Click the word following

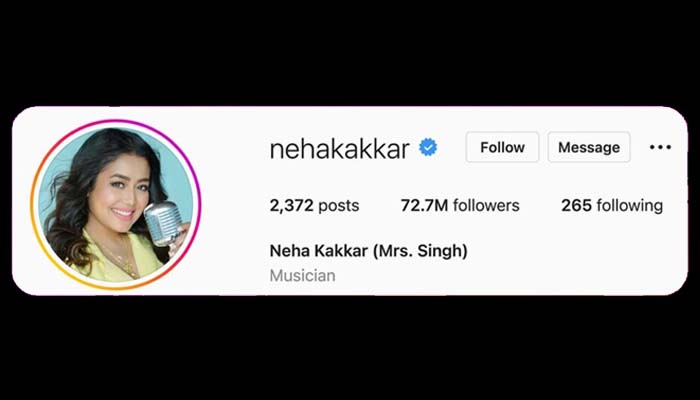[629, 206]
